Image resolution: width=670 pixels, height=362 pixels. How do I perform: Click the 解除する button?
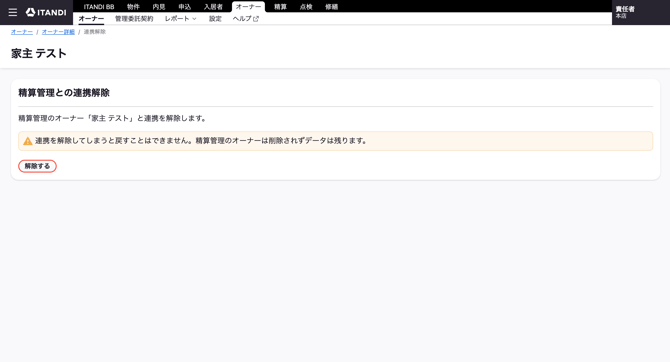(37, 166)
